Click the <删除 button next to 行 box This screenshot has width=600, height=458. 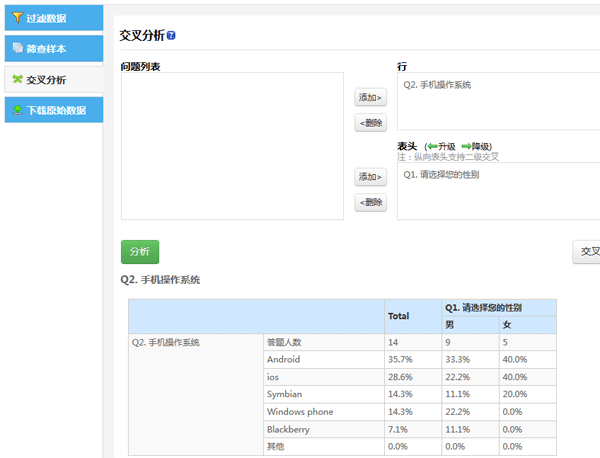coord(370,123)
